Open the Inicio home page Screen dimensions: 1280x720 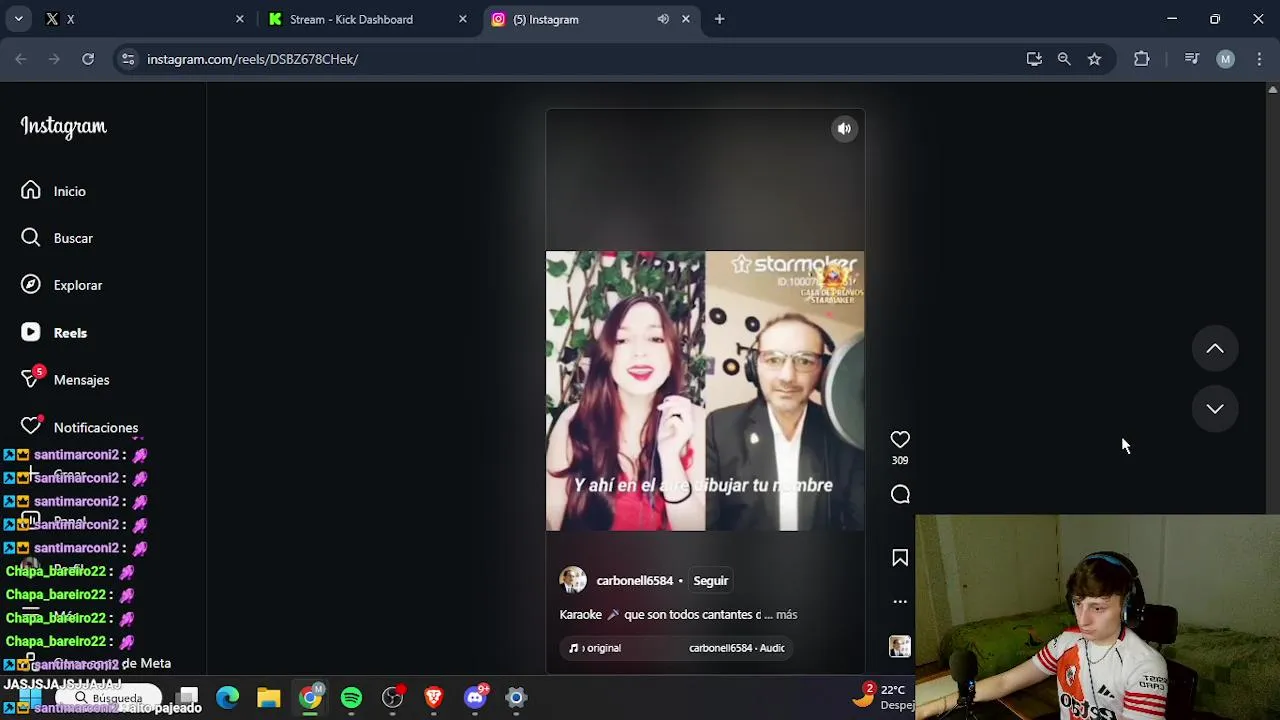click(55, 191)
